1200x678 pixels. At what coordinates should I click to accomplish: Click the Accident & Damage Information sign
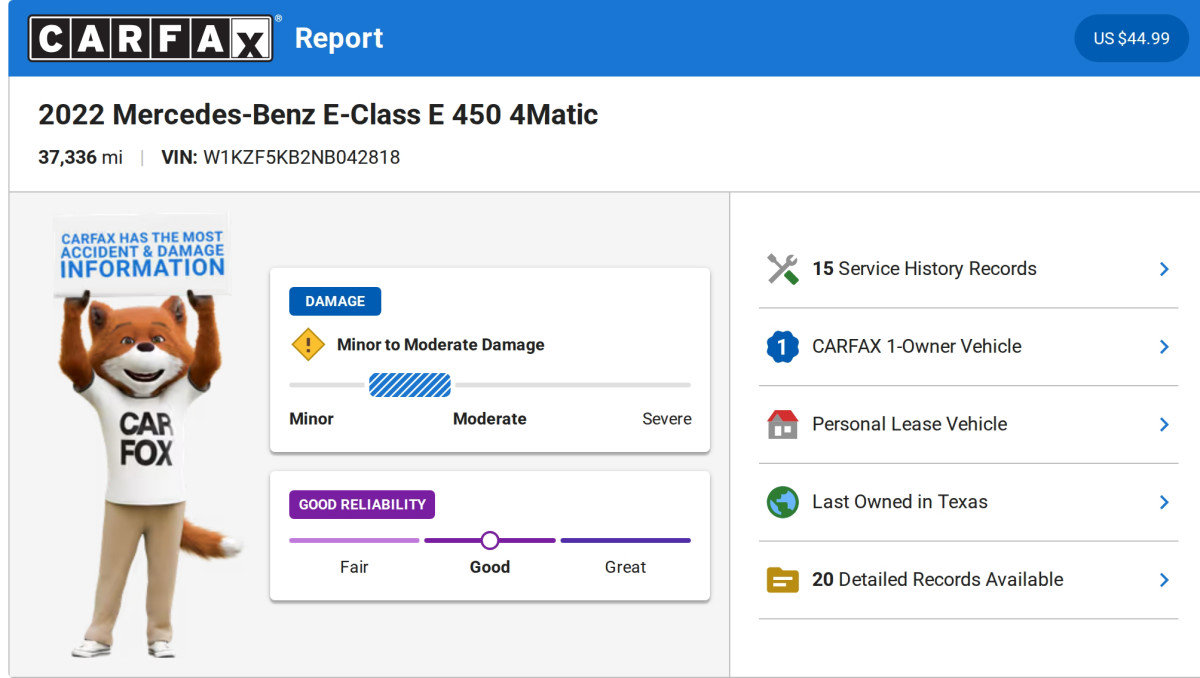point(142,255)
